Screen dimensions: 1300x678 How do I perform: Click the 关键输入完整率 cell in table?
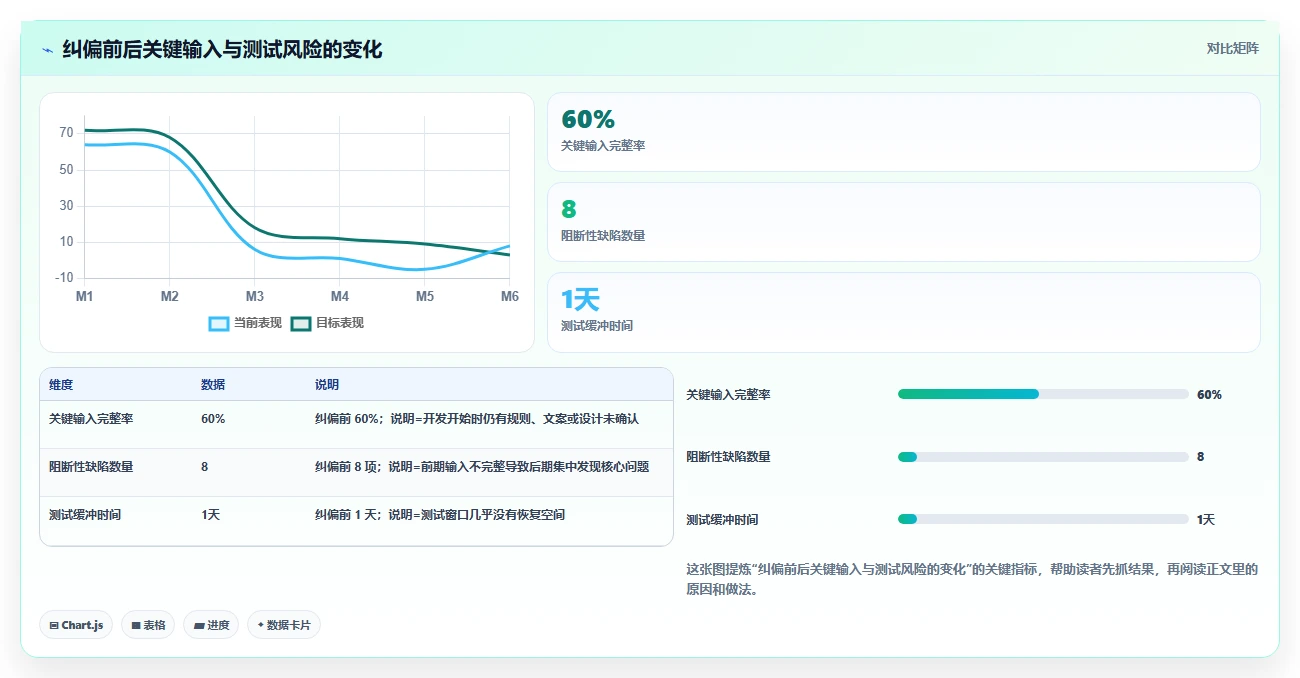point(91,419)
